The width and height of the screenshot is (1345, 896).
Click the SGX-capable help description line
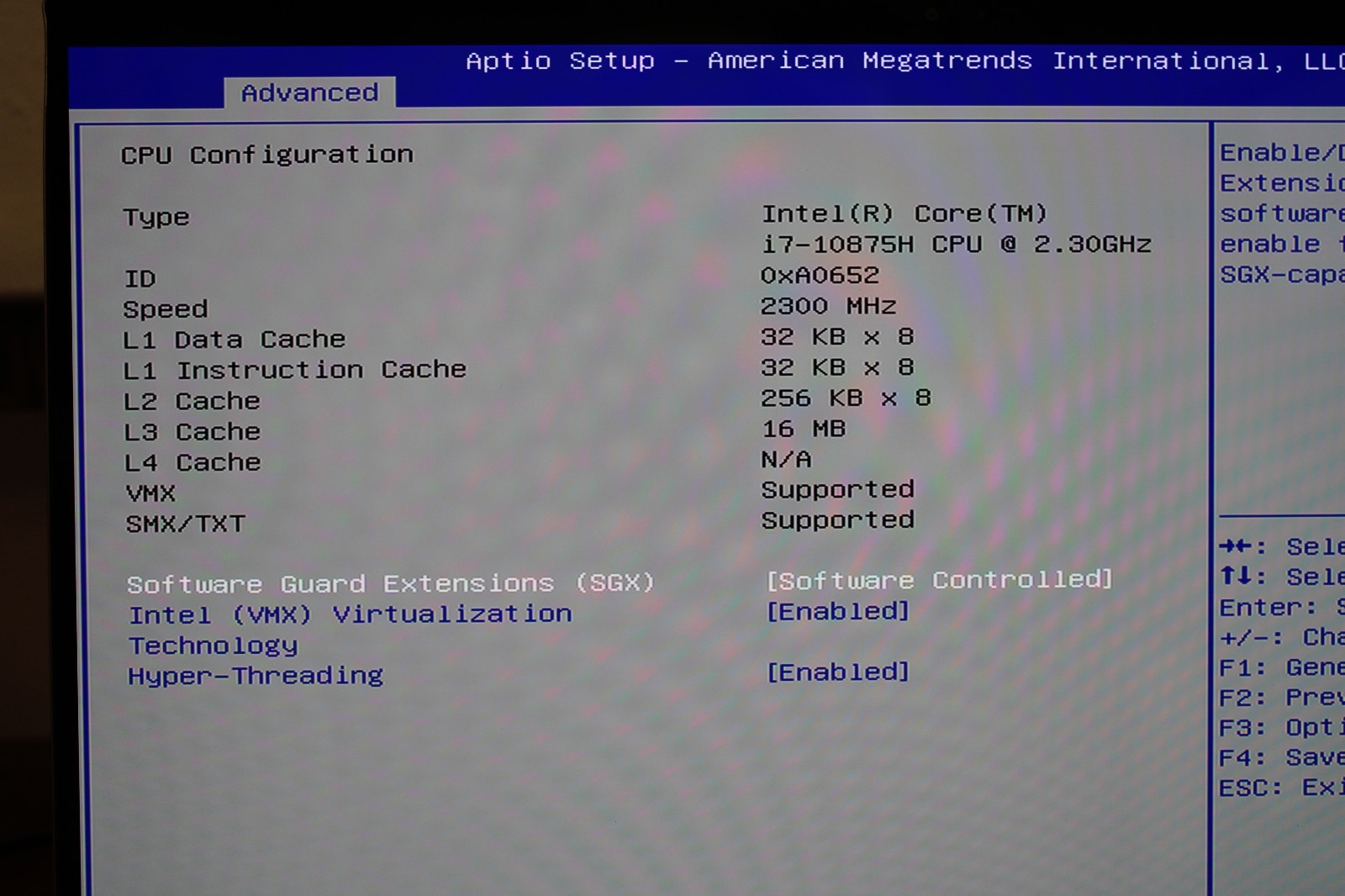(x=1281, y=276)
